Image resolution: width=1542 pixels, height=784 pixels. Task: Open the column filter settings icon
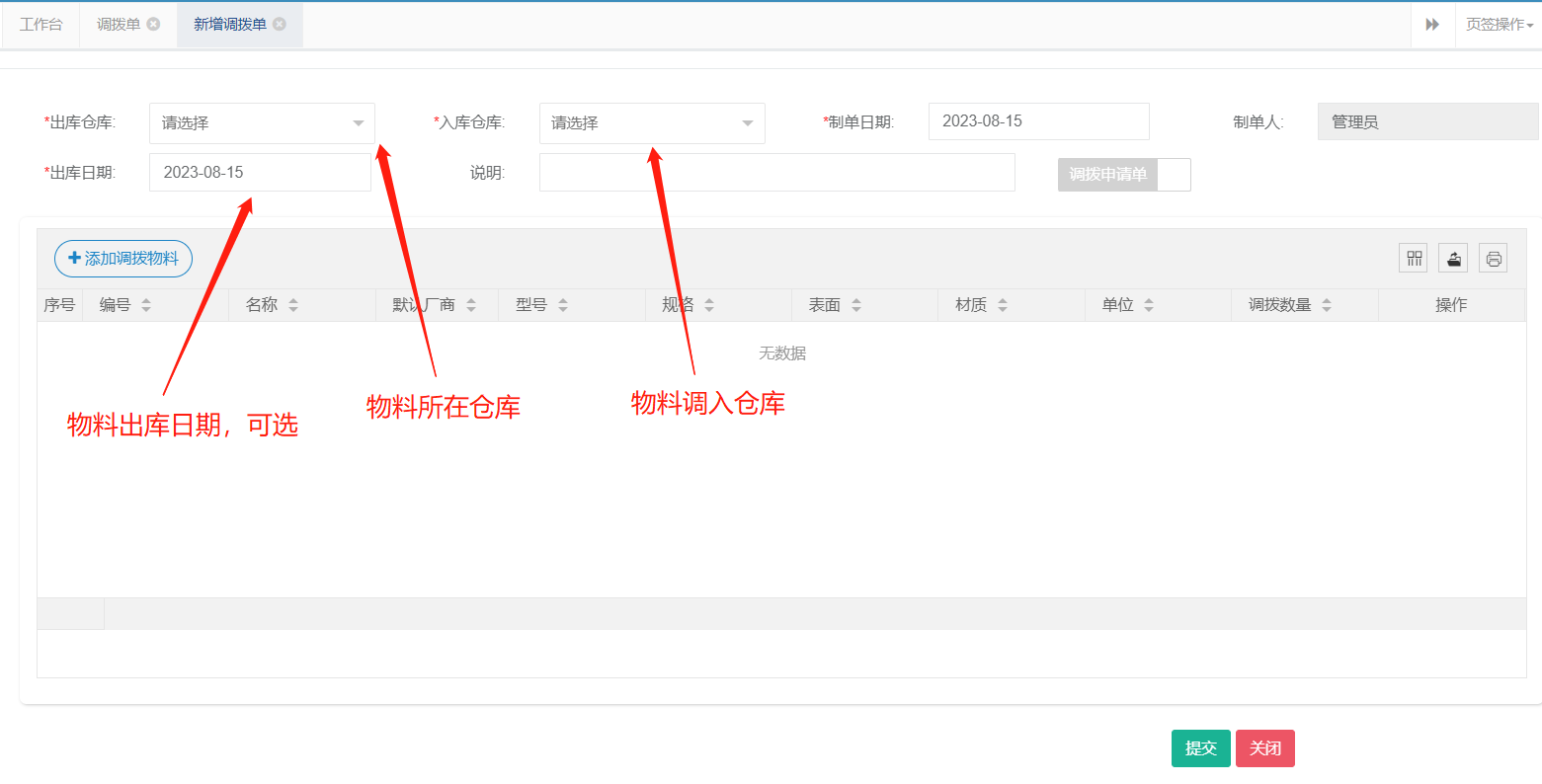(1414, 259)
